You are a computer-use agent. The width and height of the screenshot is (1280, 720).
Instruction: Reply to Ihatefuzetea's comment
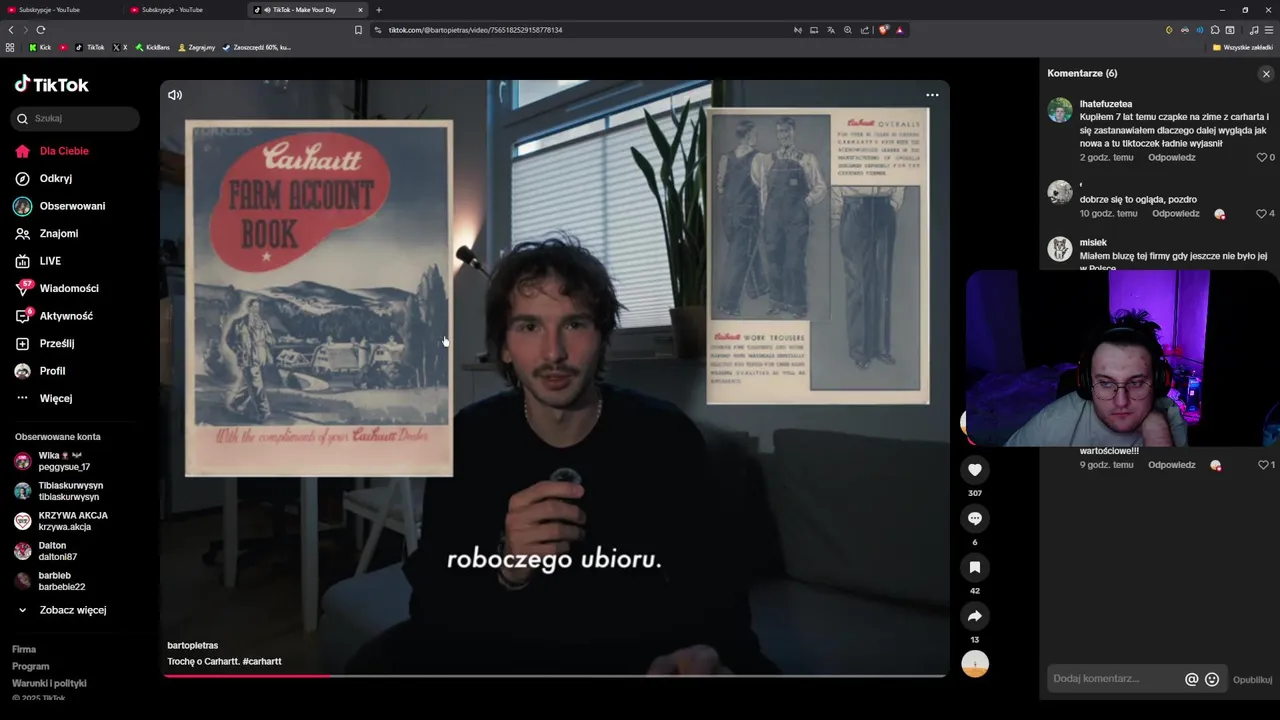1171,157
